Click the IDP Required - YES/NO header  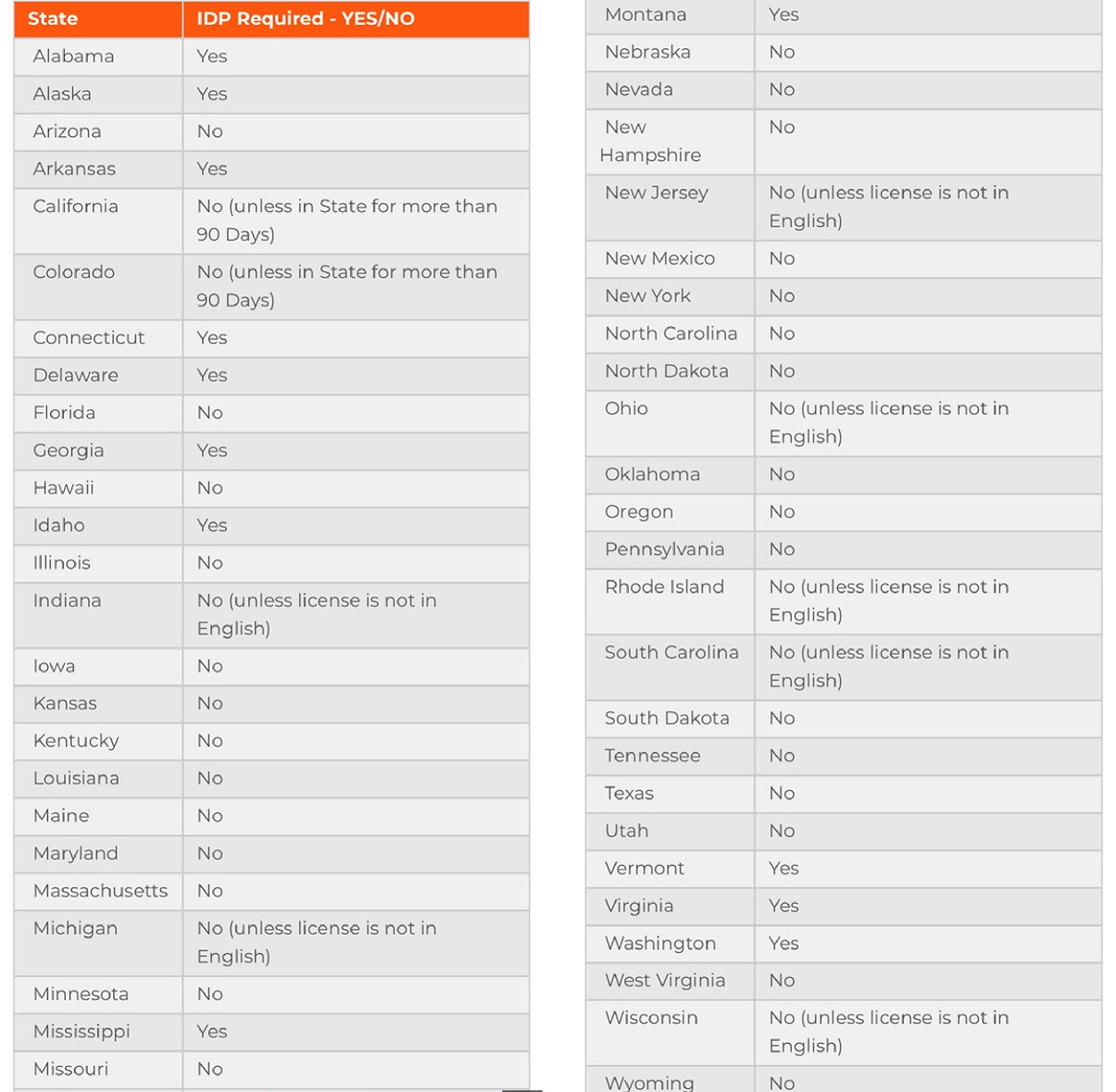[306, 19]
